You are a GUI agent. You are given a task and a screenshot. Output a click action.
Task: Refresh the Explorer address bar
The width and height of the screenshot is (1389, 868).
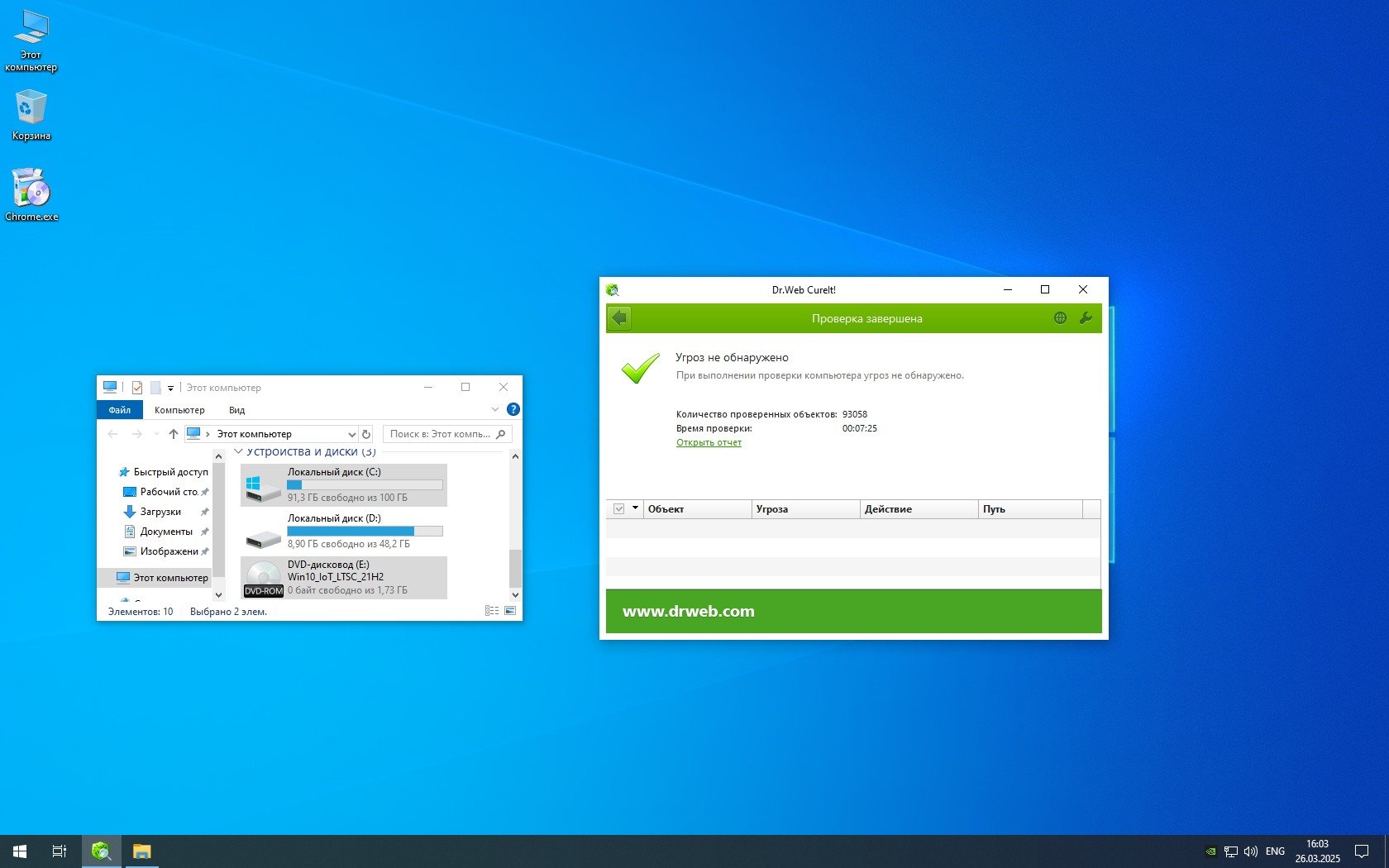point(366,434)
